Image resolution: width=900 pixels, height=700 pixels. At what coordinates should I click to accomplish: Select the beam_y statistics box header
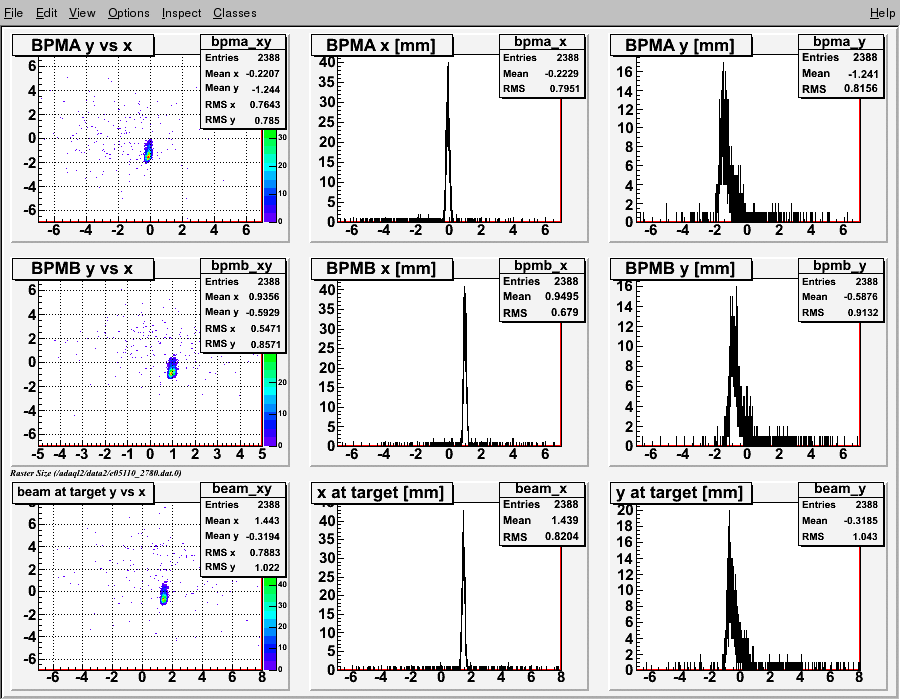pos(840,489)
